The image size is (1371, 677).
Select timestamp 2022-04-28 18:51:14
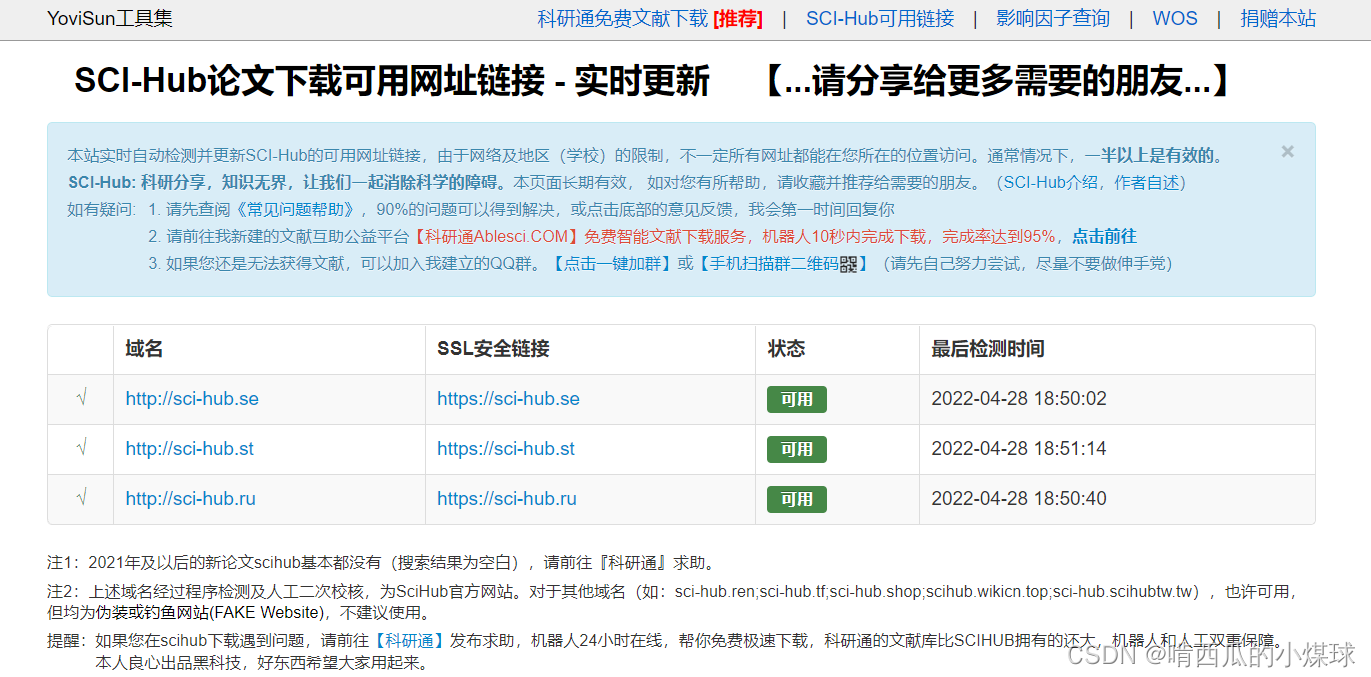[1019, 449]
